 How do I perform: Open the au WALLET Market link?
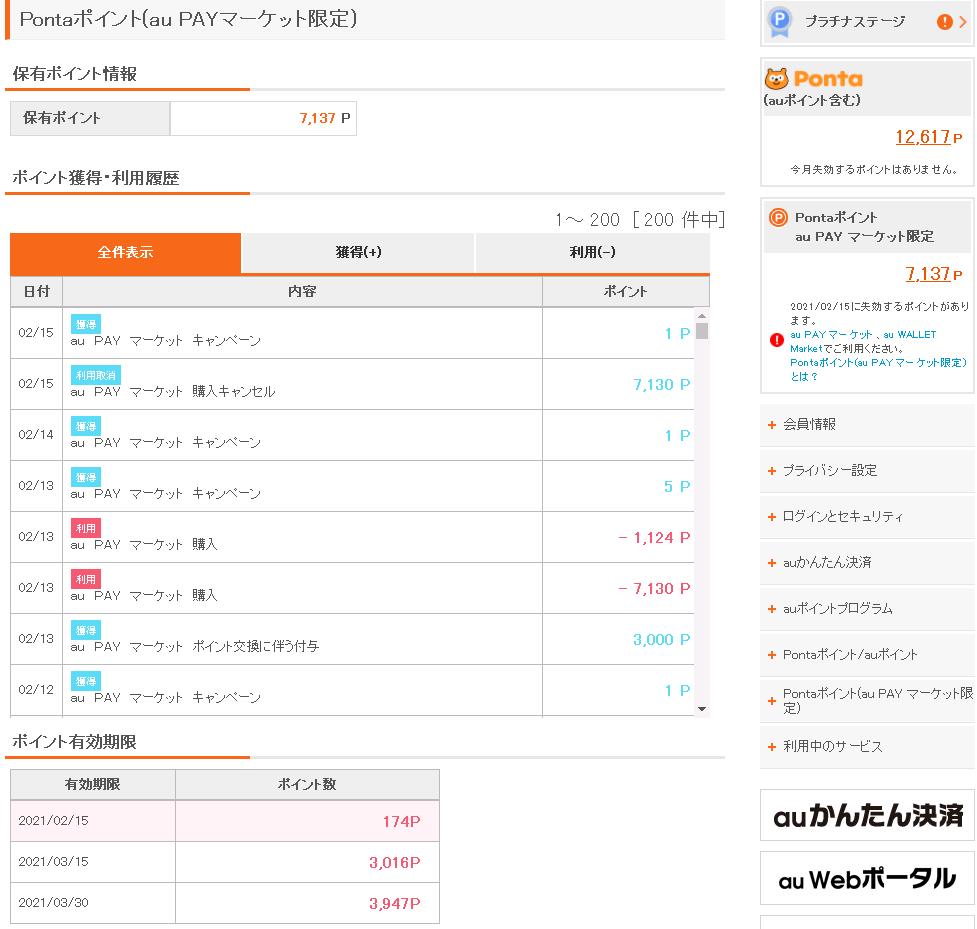(863, 341)
